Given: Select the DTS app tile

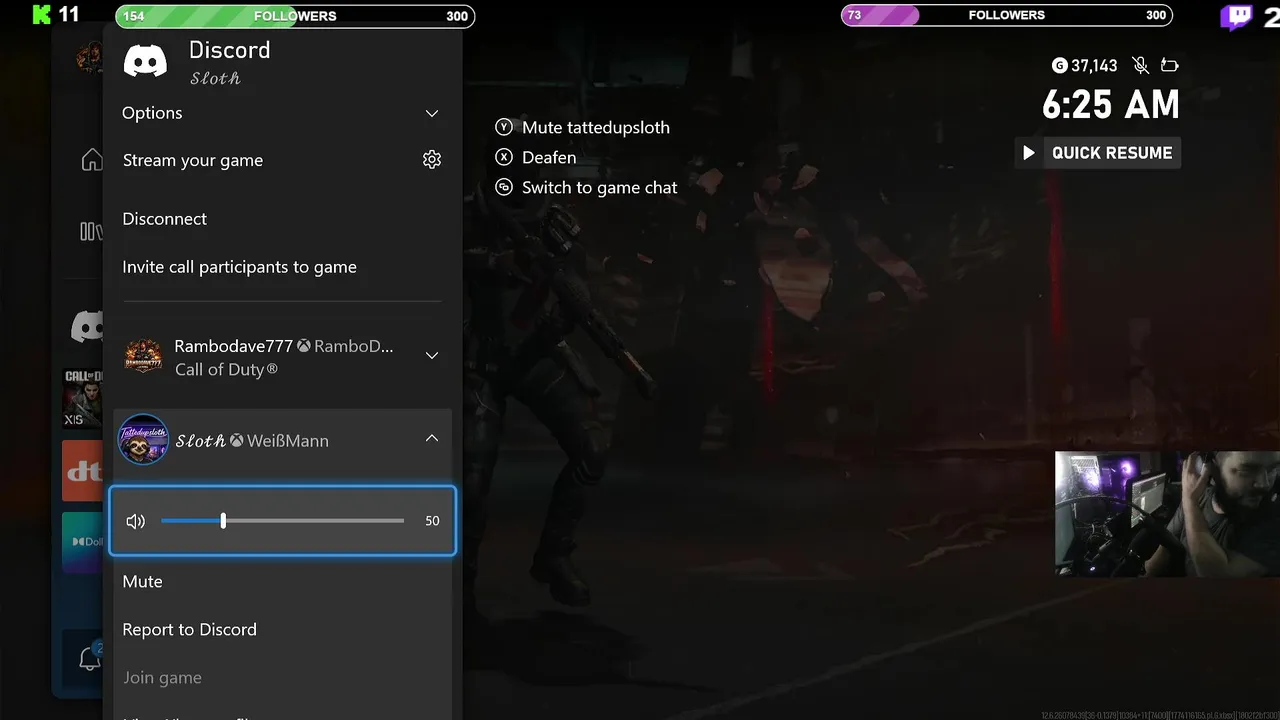Looking at the screenshot, I should [x=83, y=470].
